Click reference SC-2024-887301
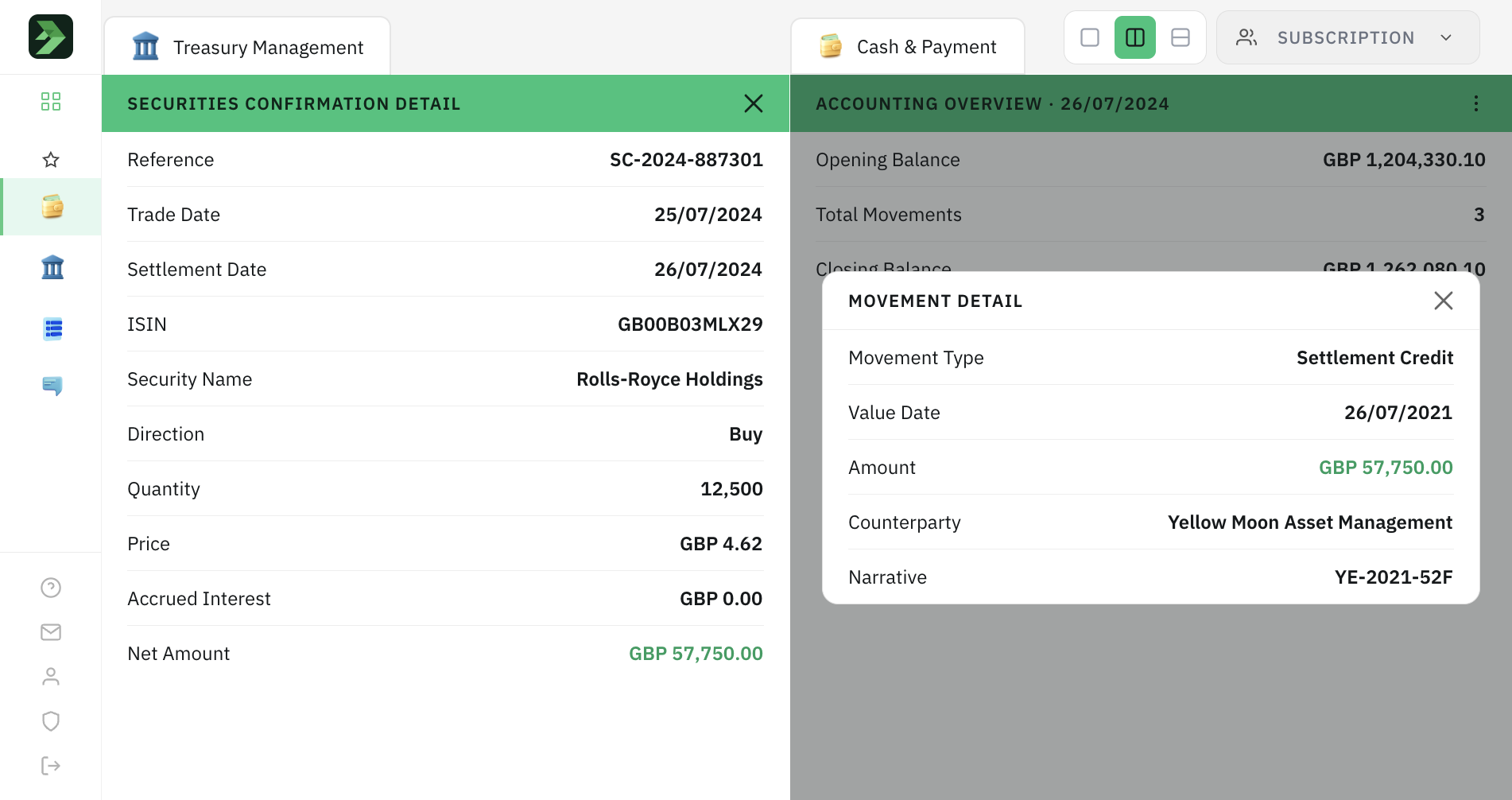The height and width of the screenshot is (800, 1512). 686,160
